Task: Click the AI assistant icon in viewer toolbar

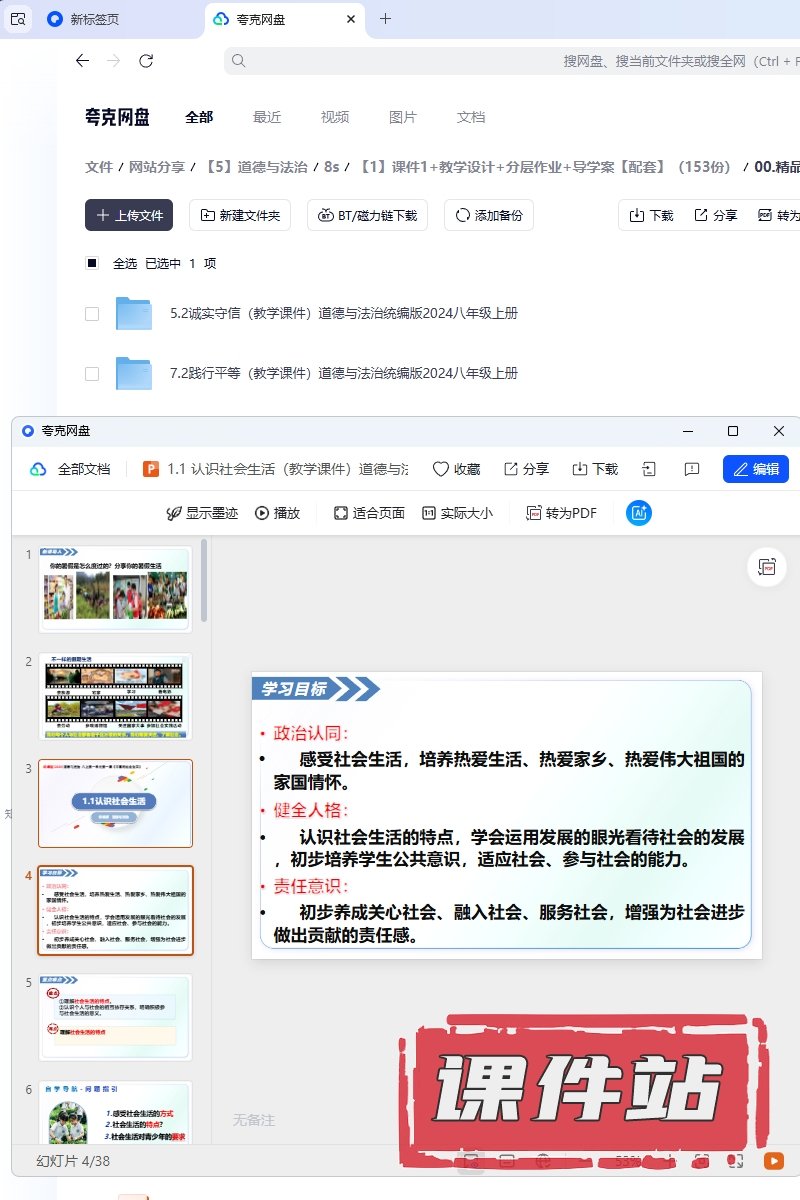Action: coord(638,513)
